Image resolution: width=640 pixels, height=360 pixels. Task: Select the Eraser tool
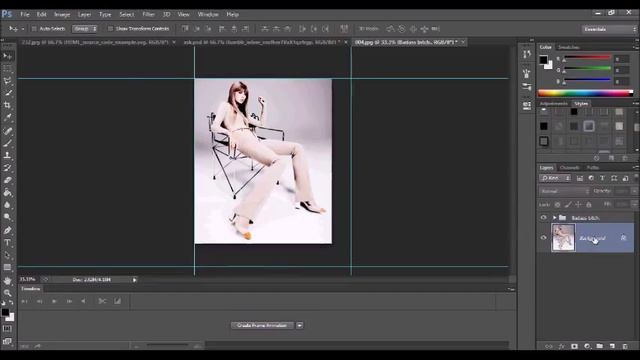click(7, 180)
